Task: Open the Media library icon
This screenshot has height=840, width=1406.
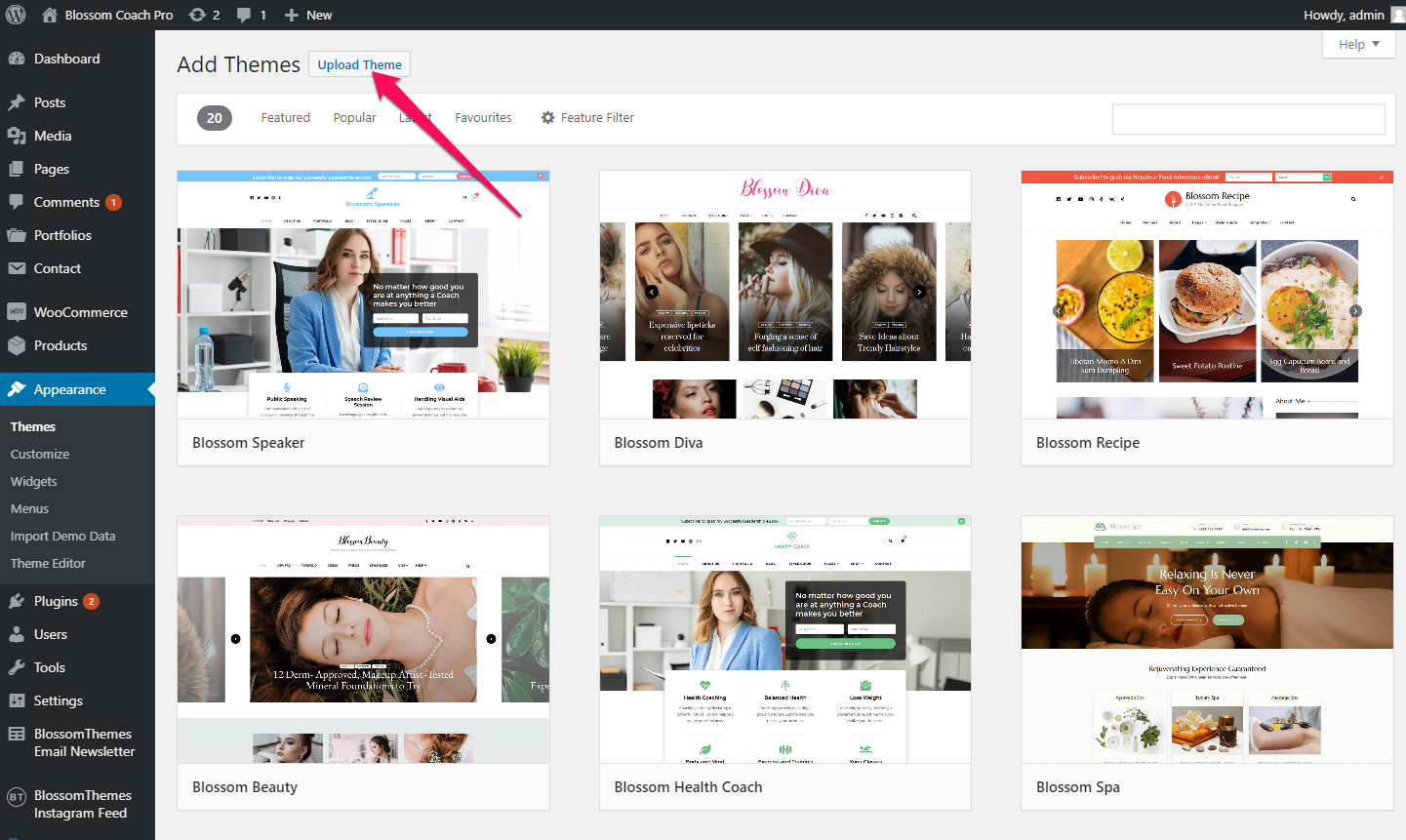Action: (17, 136)
